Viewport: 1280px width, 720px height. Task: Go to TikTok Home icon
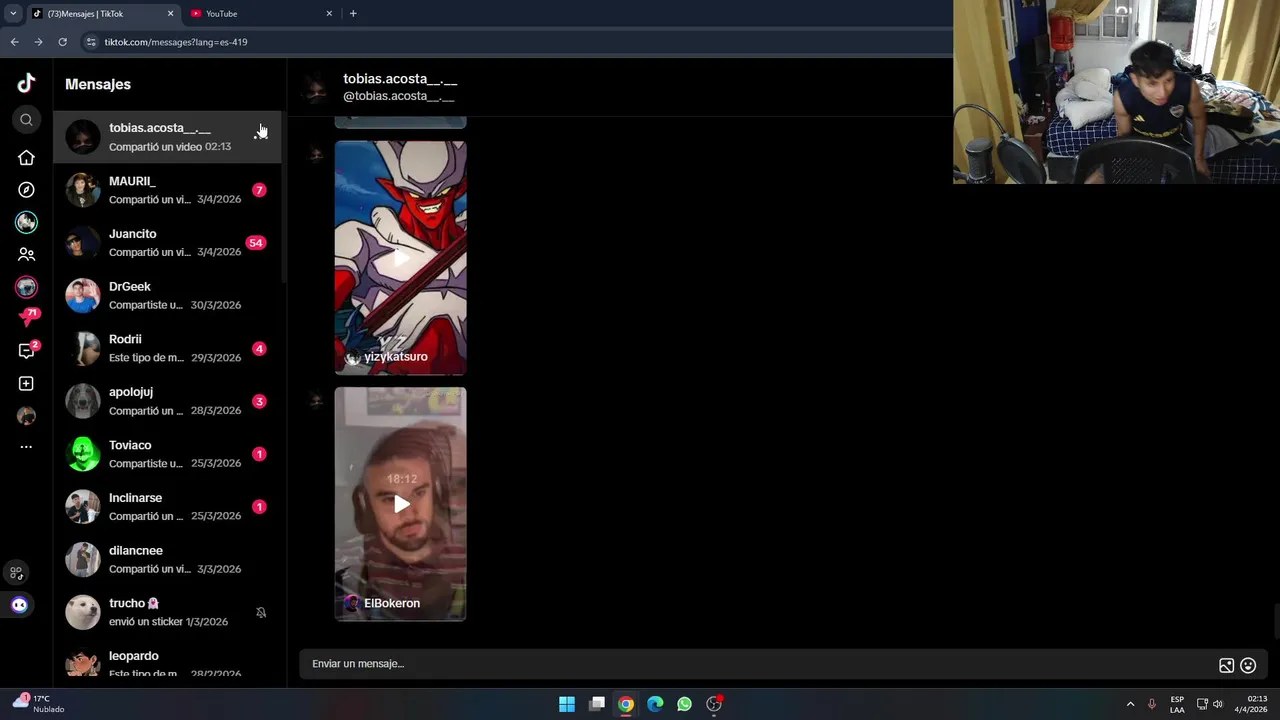26,158
